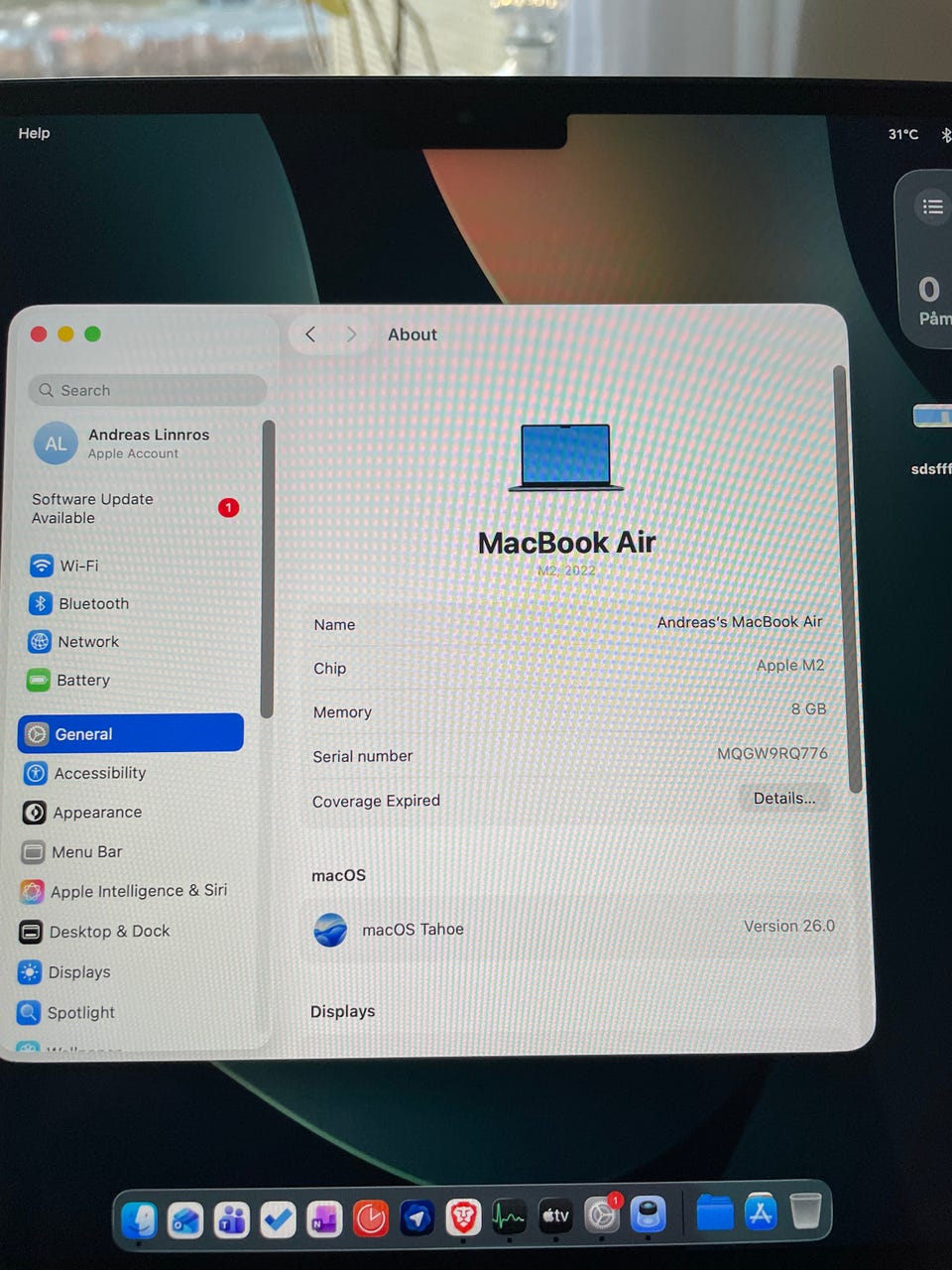
Task: Click the serial number MQGW9RQ776
Action: [x=772, y=753]
